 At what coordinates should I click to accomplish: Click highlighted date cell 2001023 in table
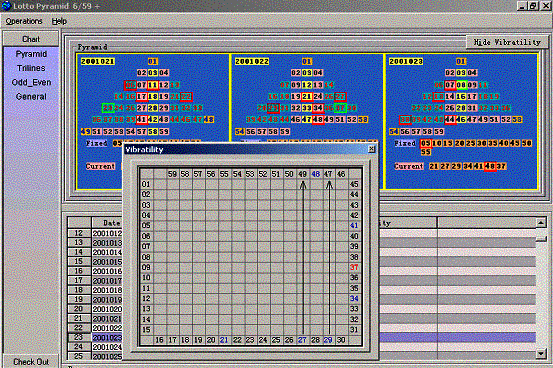tap(107, 338)
